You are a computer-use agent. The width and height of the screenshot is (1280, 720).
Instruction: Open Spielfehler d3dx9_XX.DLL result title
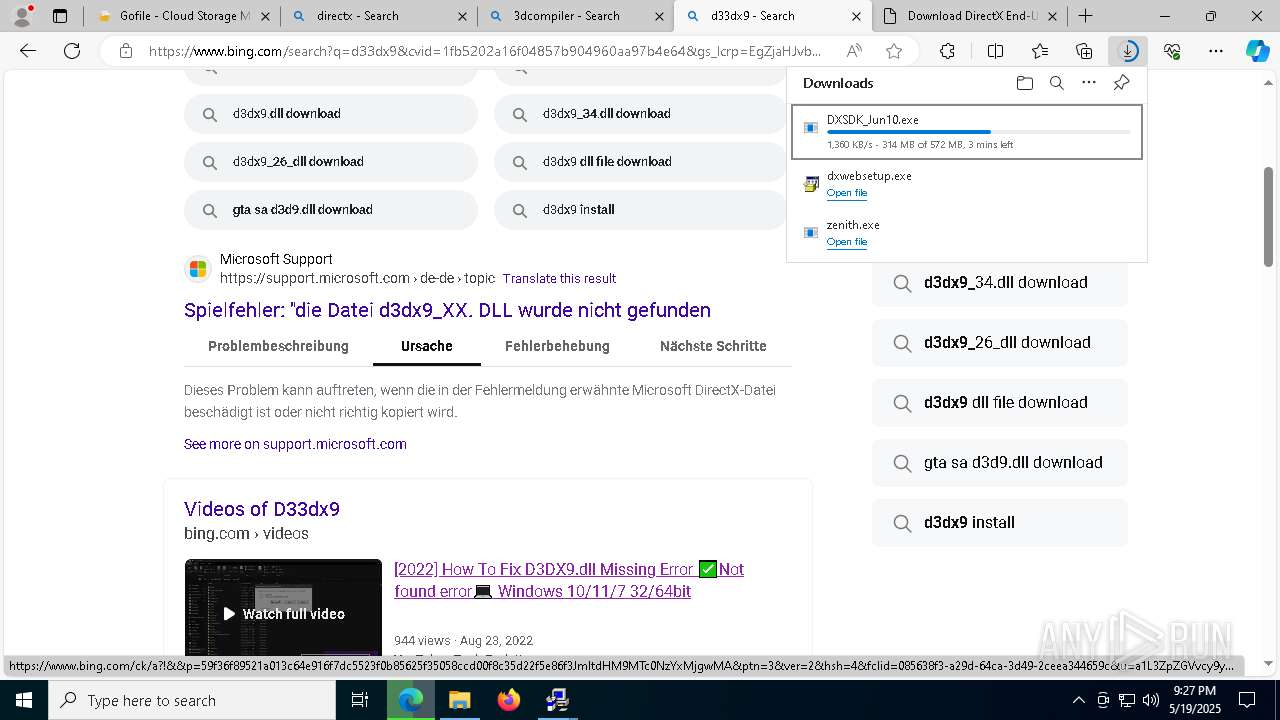(447, 310)
